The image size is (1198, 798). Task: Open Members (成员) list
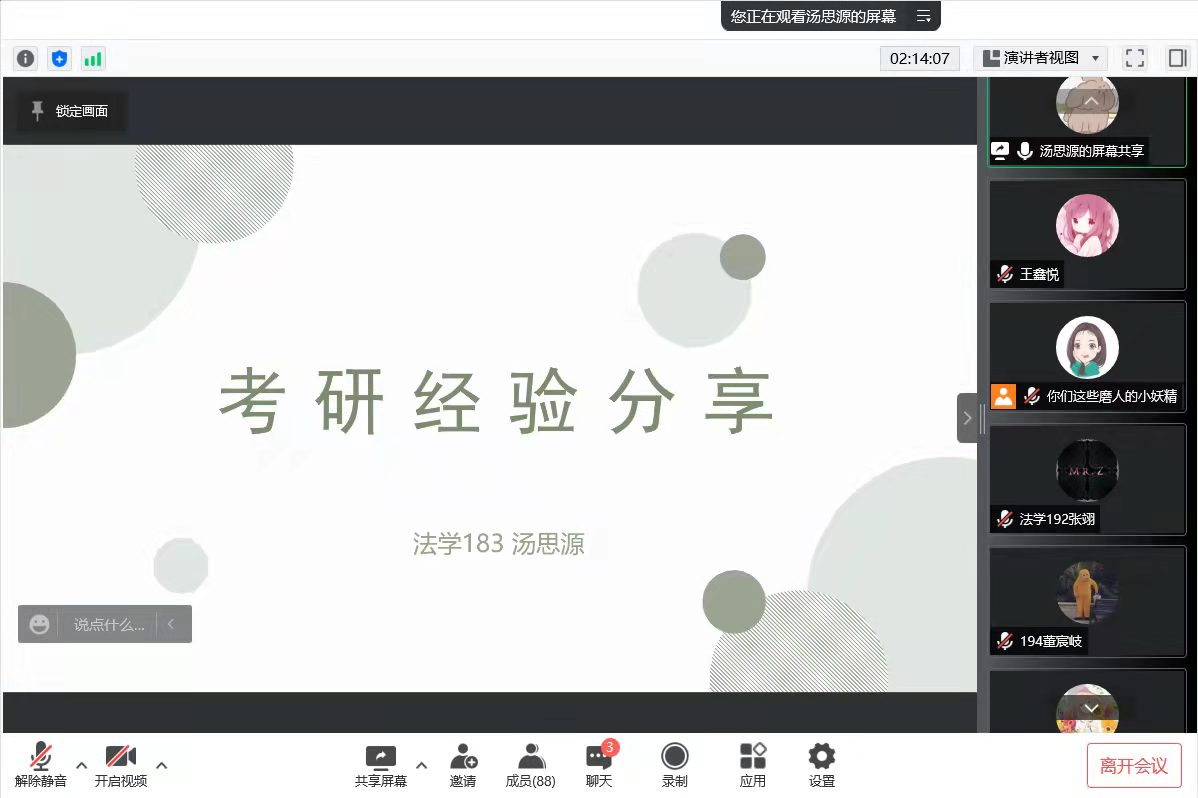click(531, 766)
